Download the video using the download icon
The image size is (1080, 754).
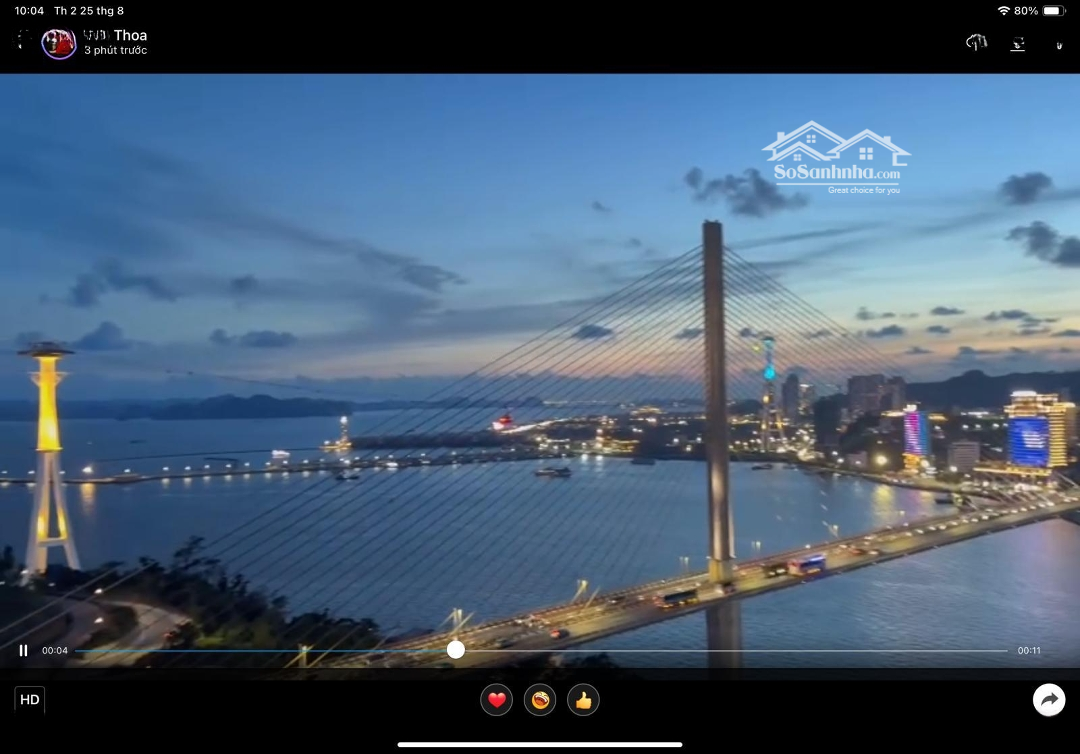(x=1017, y=43)
